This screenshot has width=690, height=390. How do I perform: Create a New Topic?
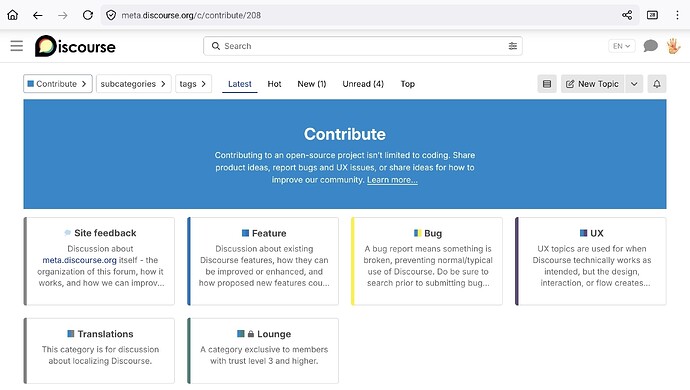tap(592, 84)
